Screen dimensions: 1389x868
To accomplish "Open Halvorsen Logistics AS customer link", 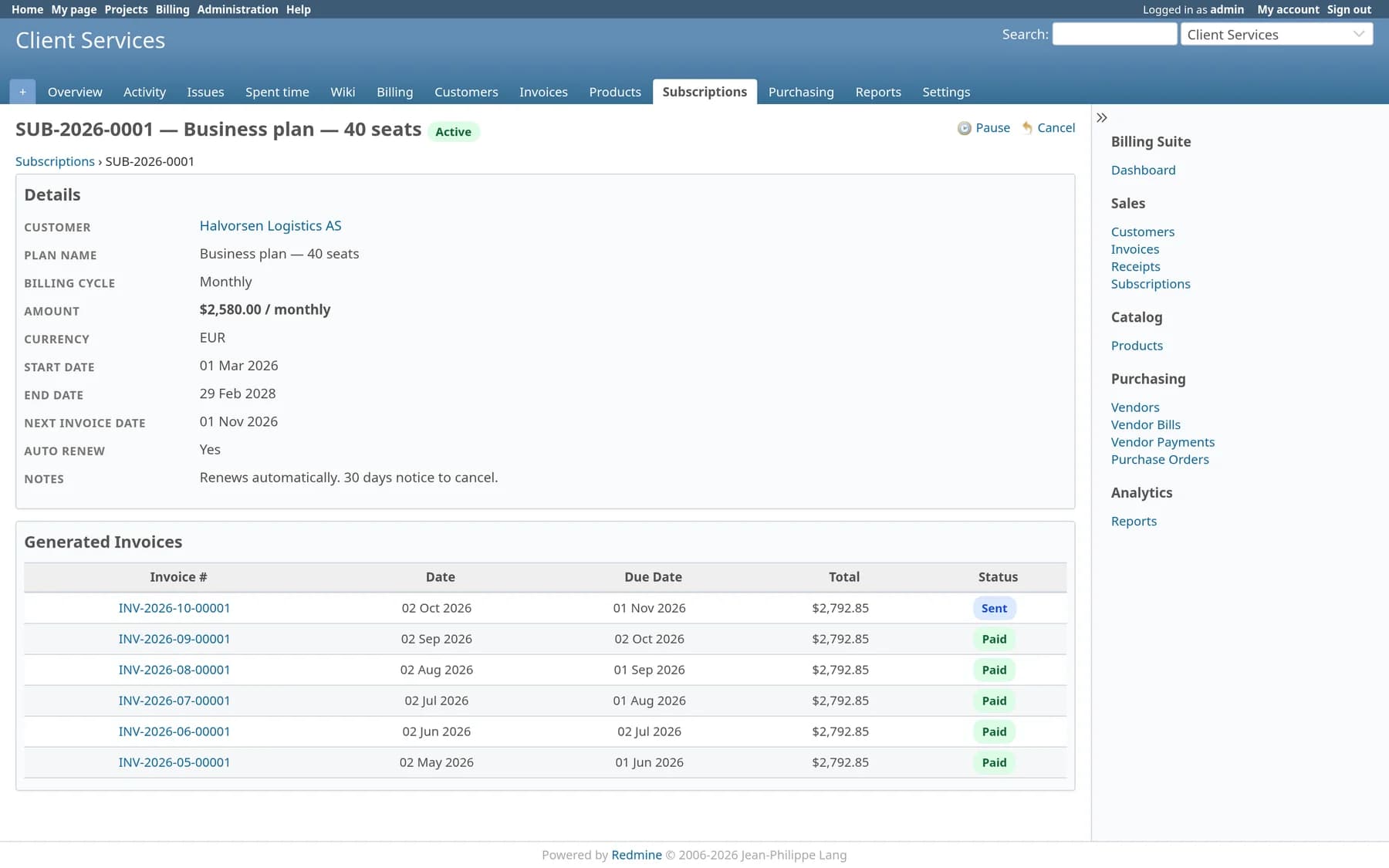I will [x=270, y=225].
